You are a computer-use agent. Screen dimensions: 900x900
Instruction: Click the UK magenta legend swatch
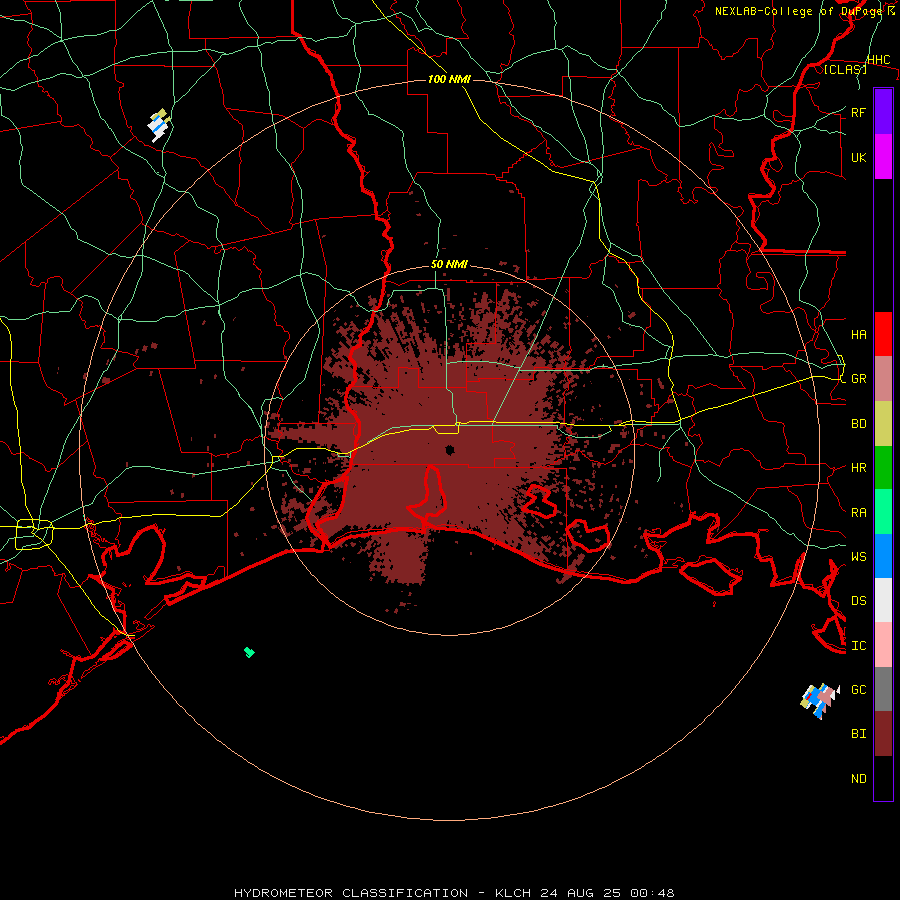pyautogui.click(x=883, y=157)
